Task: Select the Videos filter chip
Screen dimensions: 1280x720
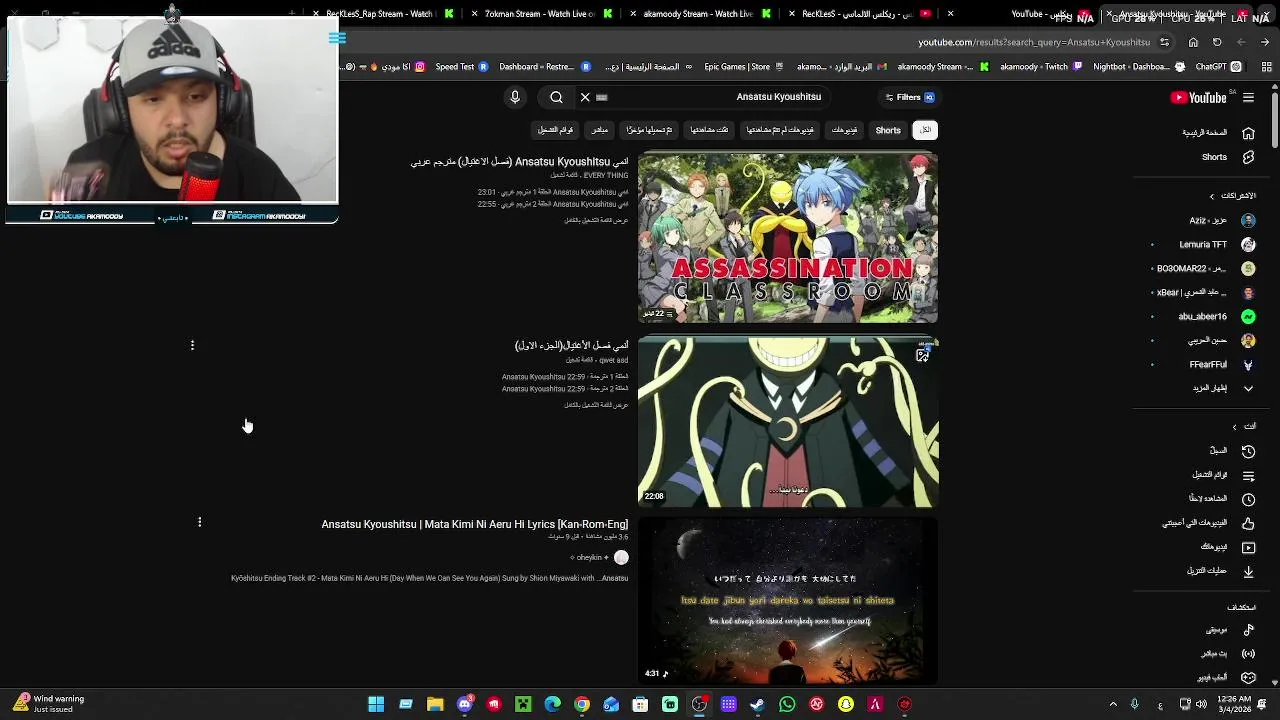Action: point(844,130)
